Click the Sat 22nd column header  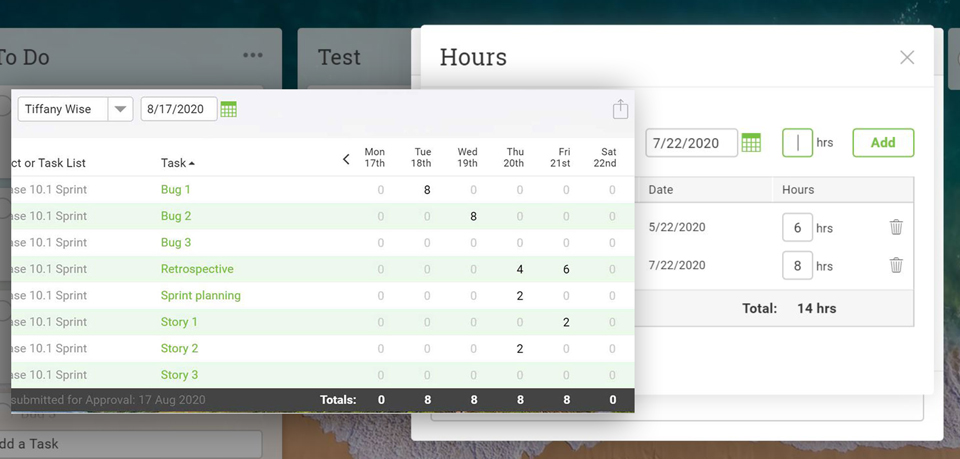[x=605, y=157]
